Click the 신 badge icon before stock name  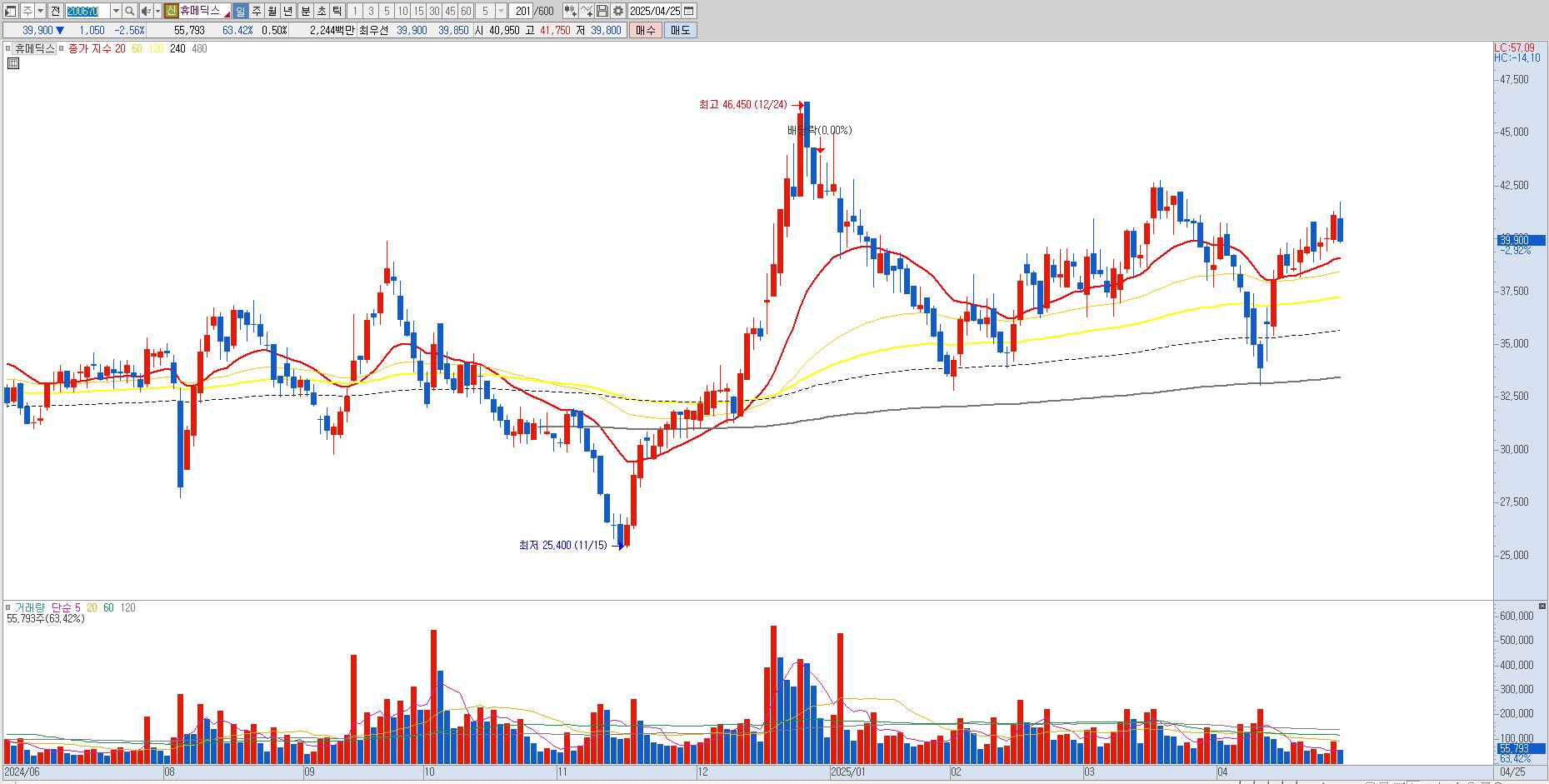click(171, 11)
